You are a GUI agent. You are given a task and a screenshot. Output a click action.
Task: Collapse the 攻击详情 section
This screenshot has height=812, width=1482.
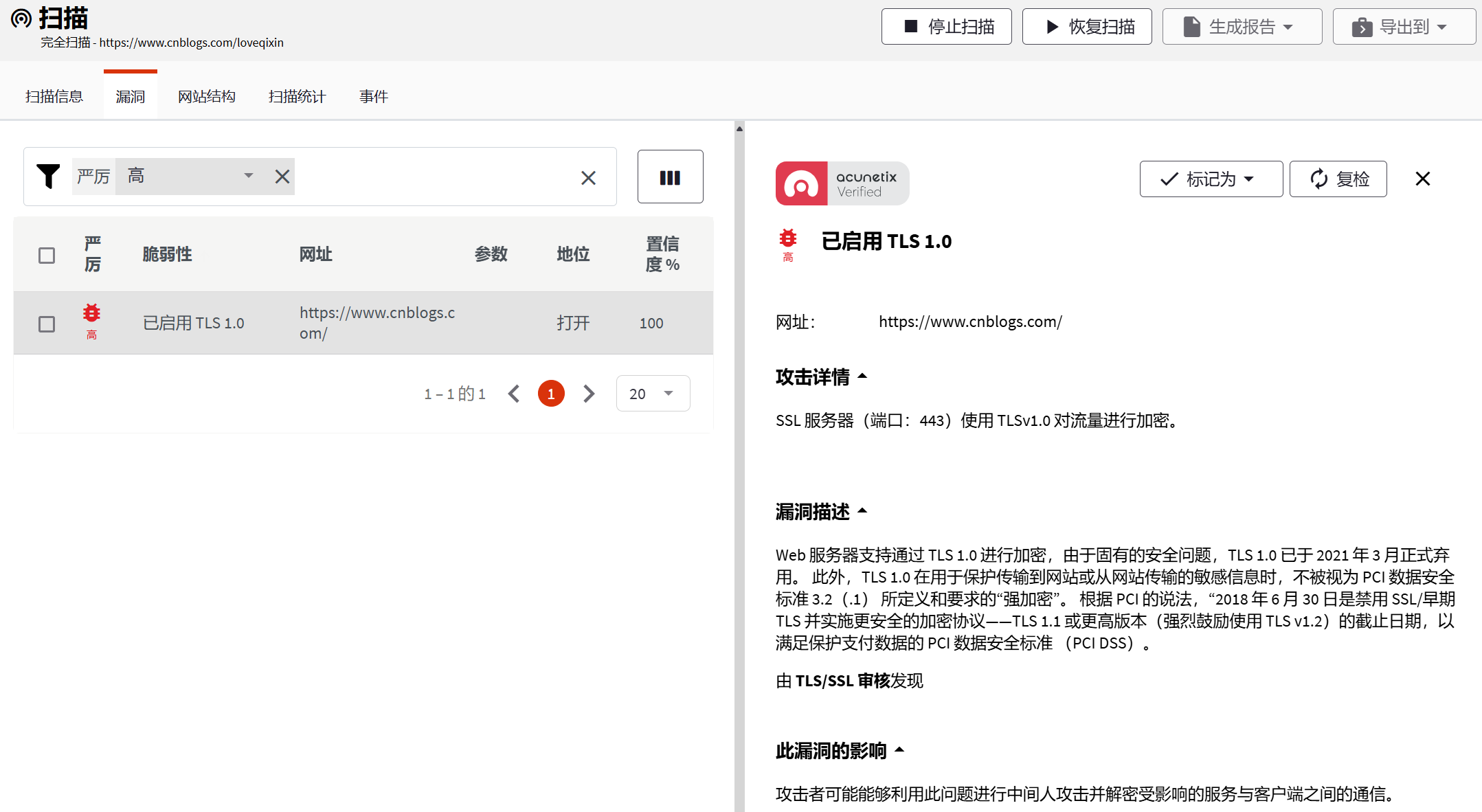863,375
